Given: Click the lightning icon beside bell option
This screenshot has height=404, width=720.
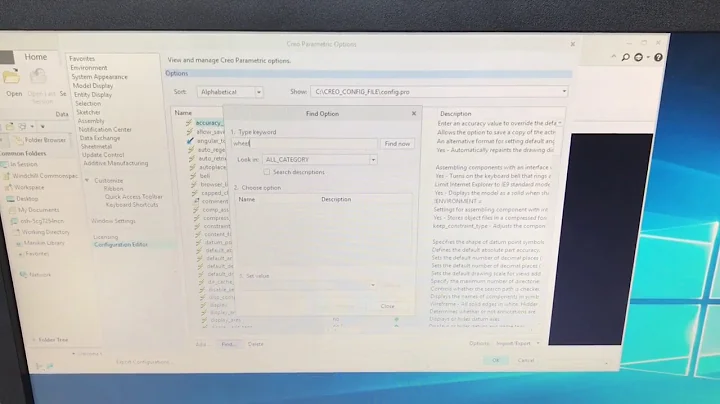Looking at the screenshot, I should (x=193, y=175).
